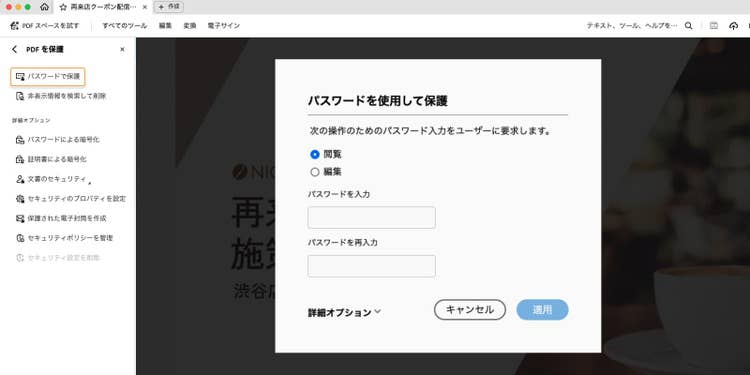This screenshot has width=750, height=375.
Task: Star the current document tab
Action: point(63,7)
